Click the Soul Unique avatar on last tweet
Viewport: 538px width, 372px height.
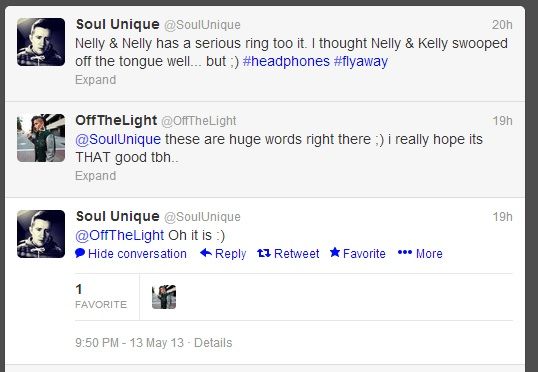pyautogui.click(x=41, y=234)
